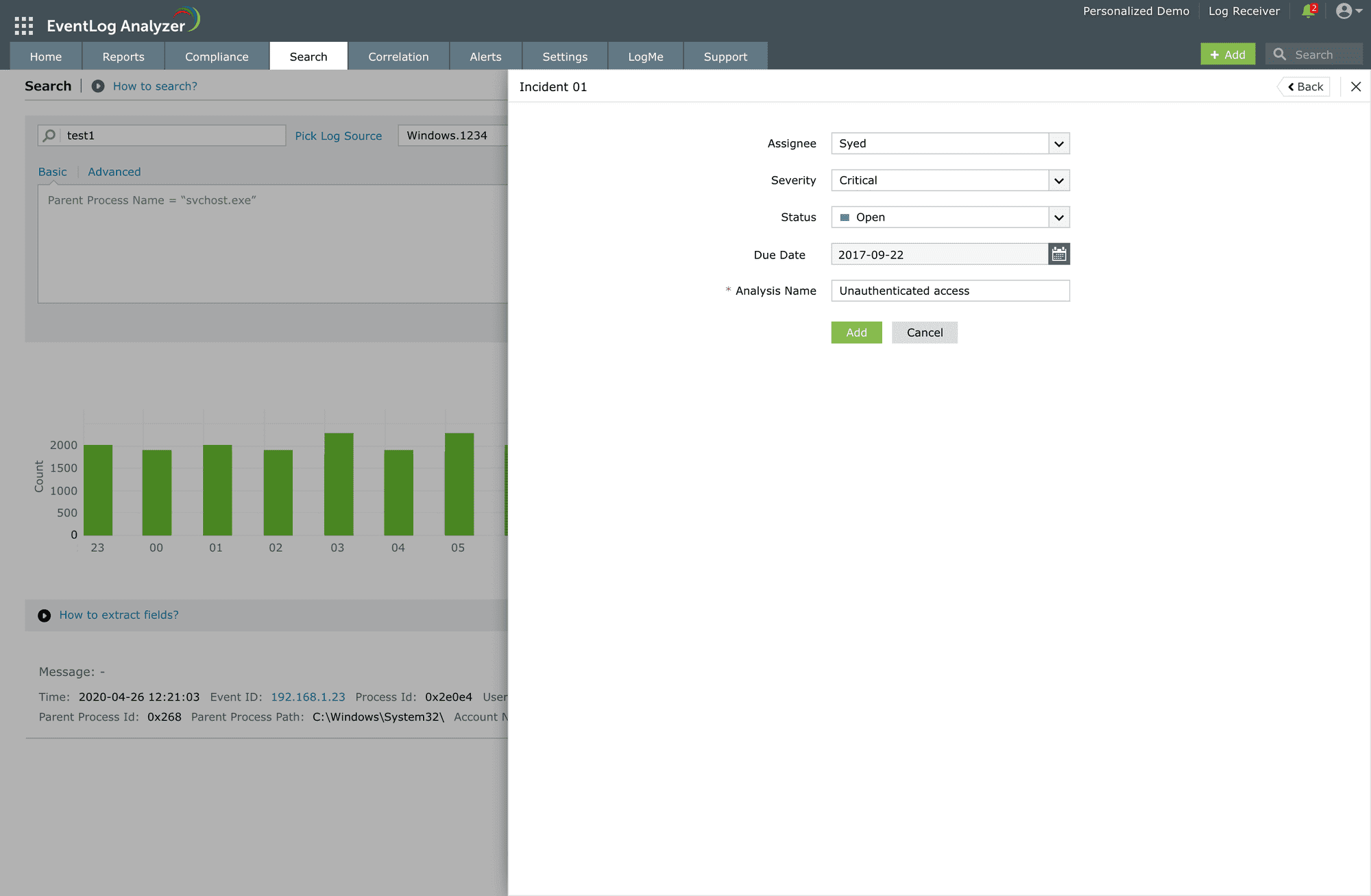This screenshot has height=896, width=1371.
Task: Play the How to search video icon
Action: pos(98,86)
